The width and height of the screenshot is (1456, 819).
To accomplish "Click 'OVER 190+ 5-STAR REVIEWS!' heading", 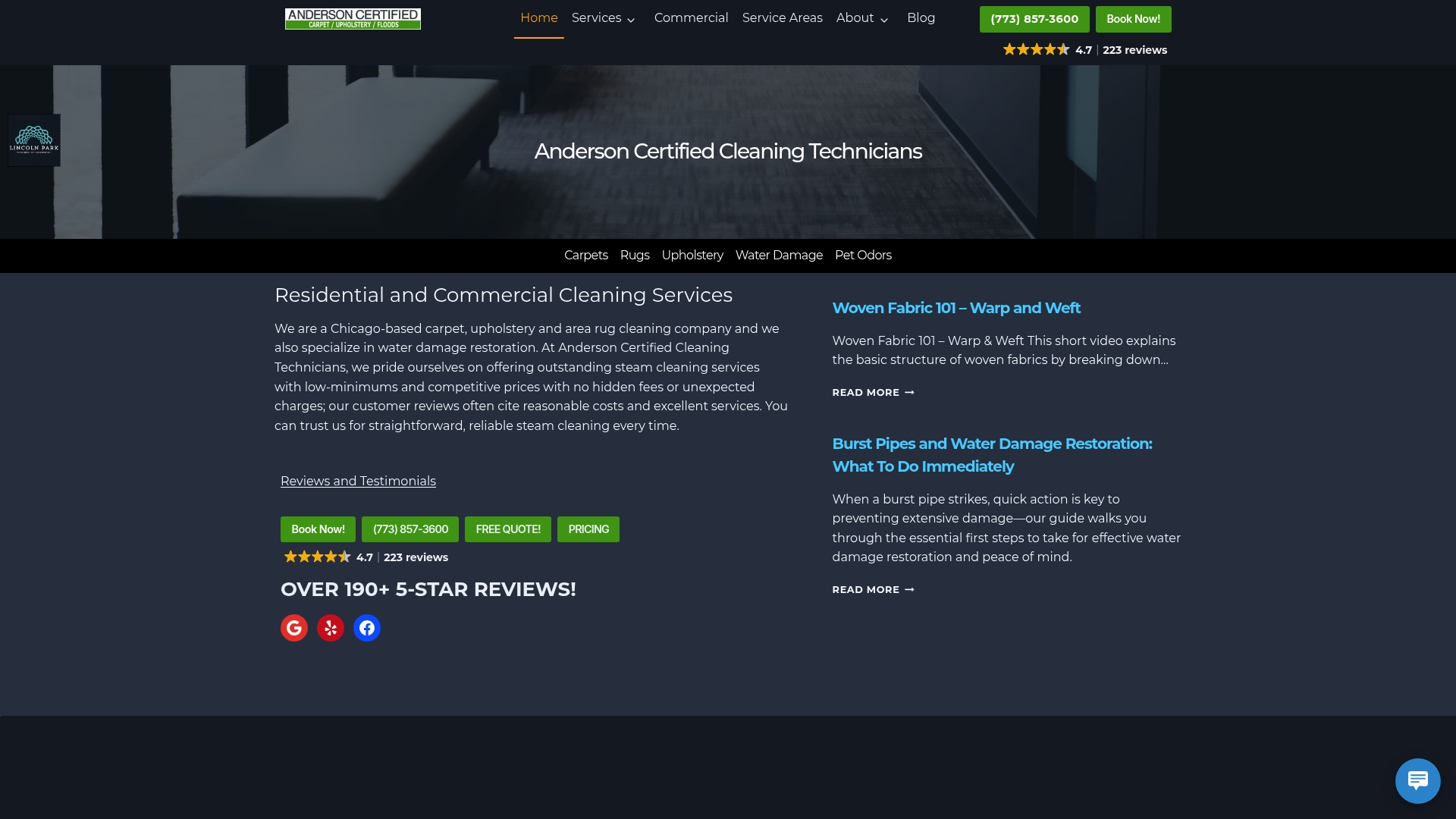I will [x=428, y=590].
